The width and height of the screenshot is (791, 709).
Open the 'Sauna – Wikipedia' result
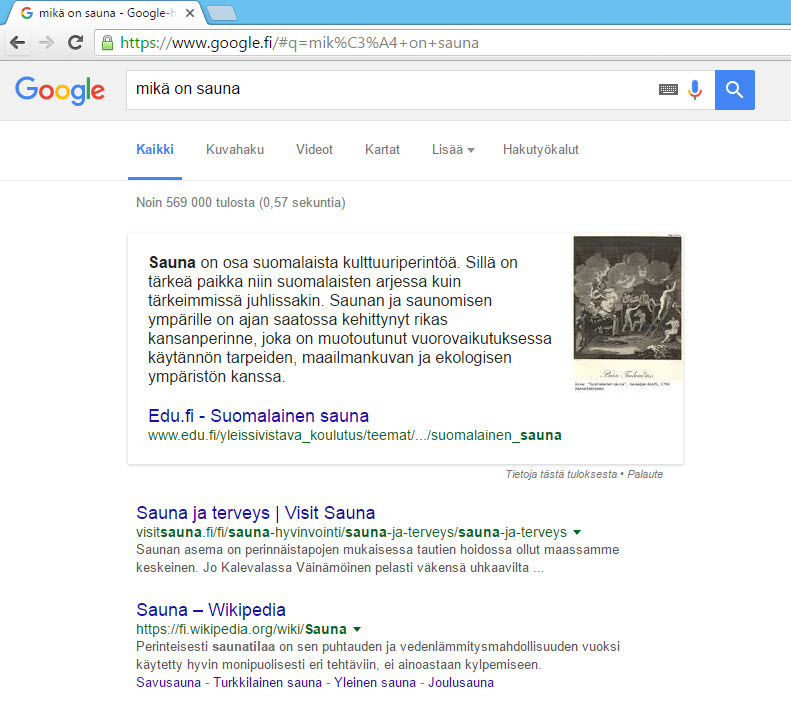pos(211,610)
